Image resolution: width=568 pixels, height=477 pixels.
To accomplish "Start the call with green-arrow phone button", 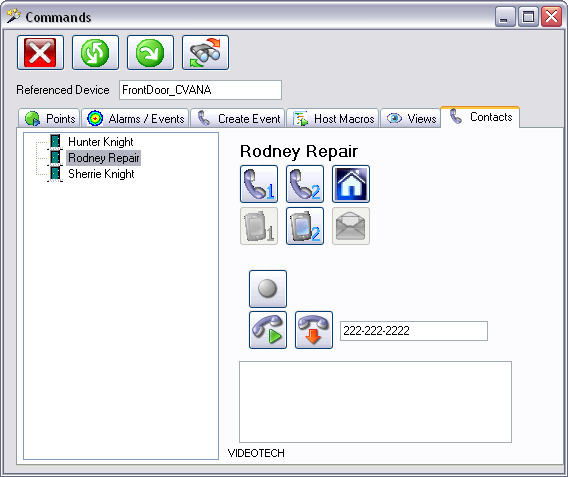I will (x=268, y=330).
